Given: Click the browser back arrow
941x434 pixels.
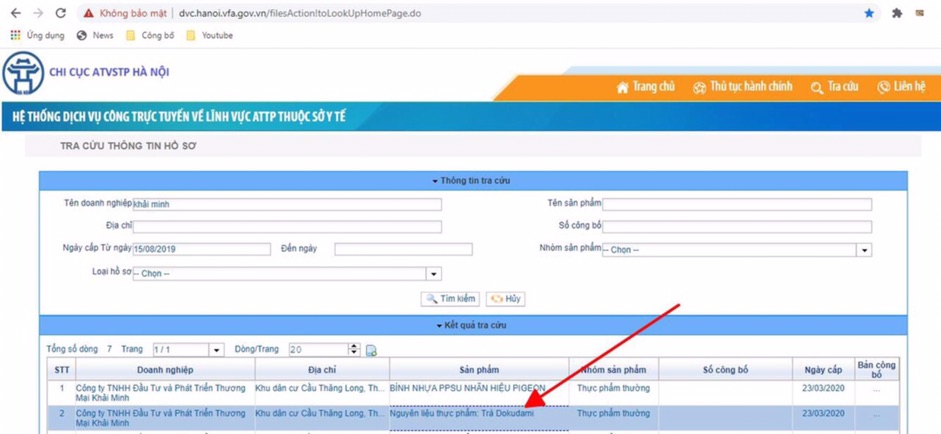Looking at the screenshot, I should click(15, 14).
